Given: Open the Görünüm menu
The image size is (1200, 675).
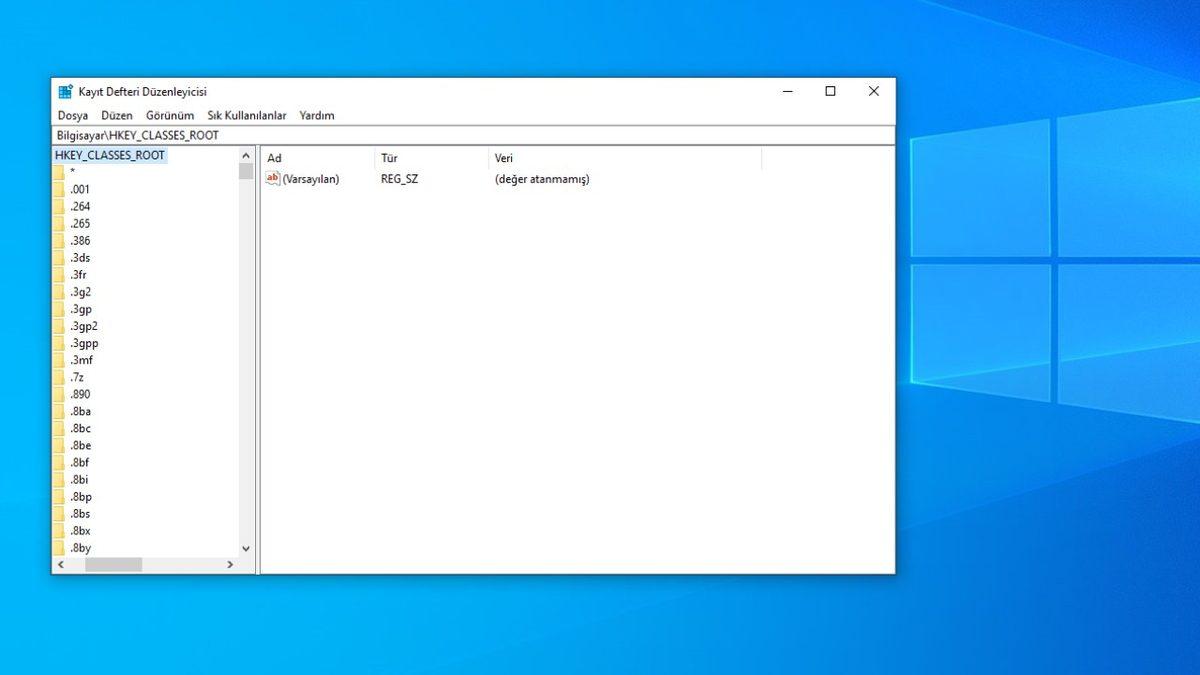Looking at the screenshot, I should [169, 115].
